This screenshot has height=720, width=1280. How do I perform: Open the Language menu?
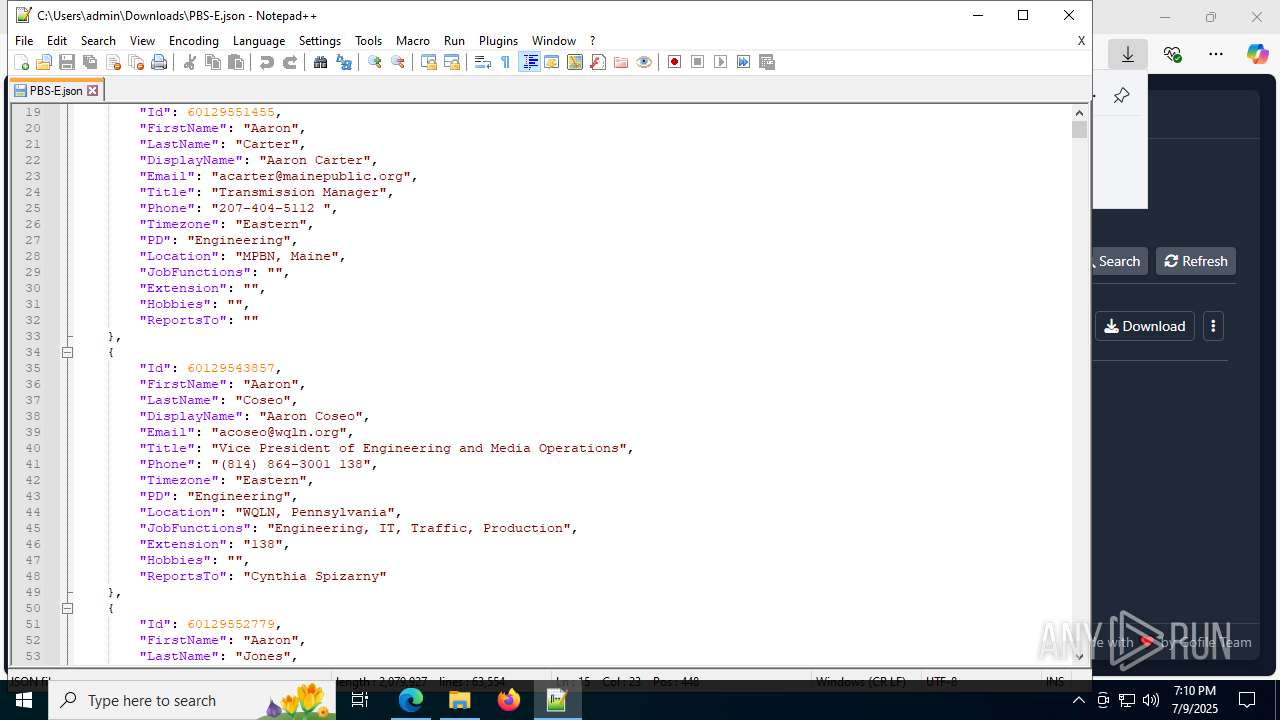(259, 41)
